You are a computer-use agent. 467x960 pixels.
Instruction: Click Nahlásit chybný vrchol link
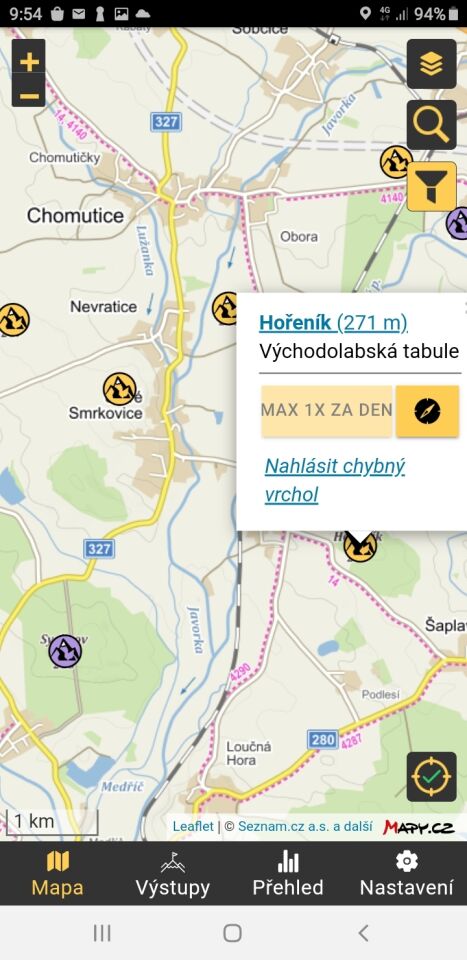pos(335,480)
